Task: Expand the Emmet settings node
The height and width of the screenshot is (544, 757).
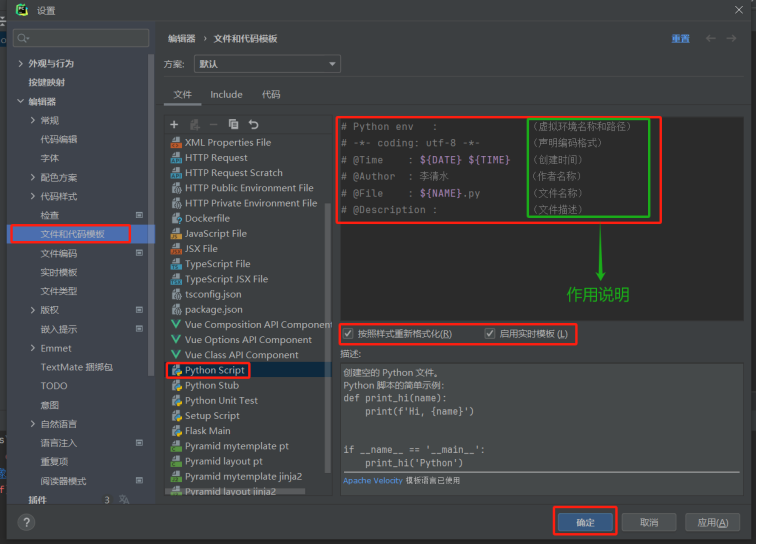Action: [33, 348]
